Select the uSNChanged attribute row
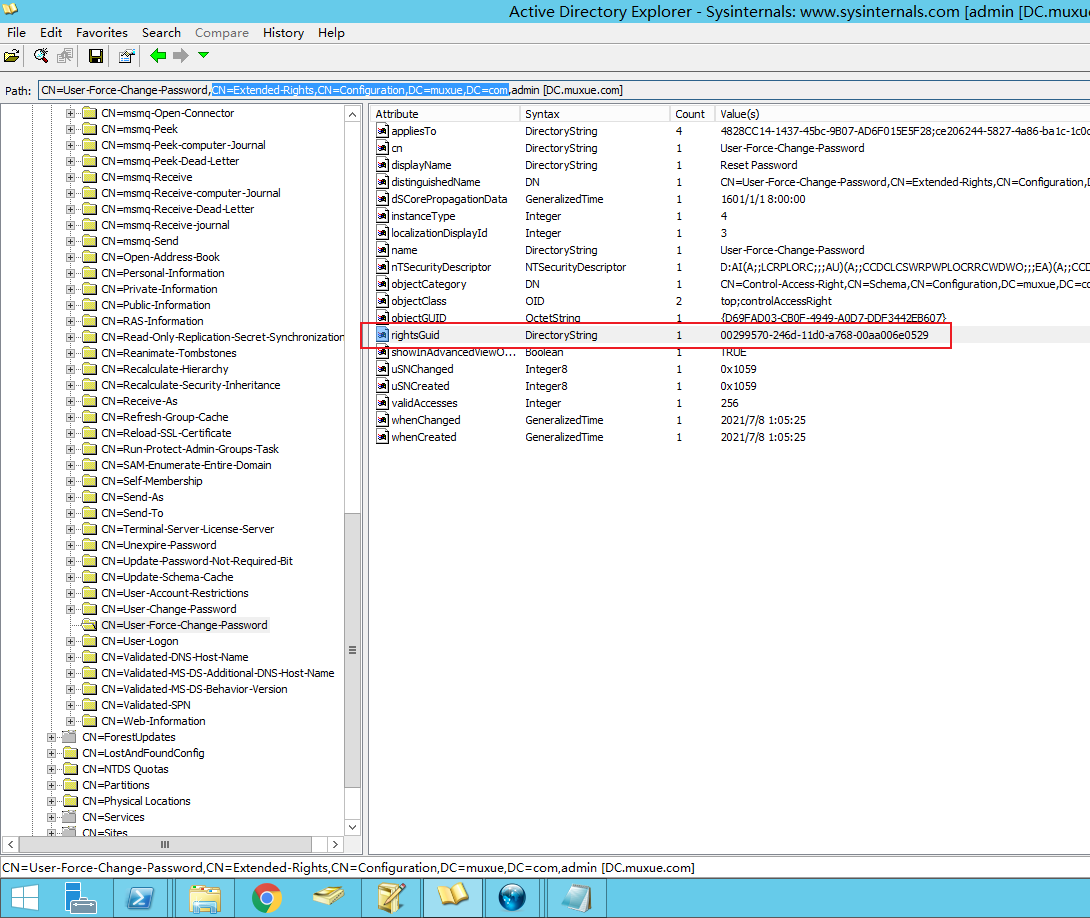The image size is (1090, 918). click(730, 369)
